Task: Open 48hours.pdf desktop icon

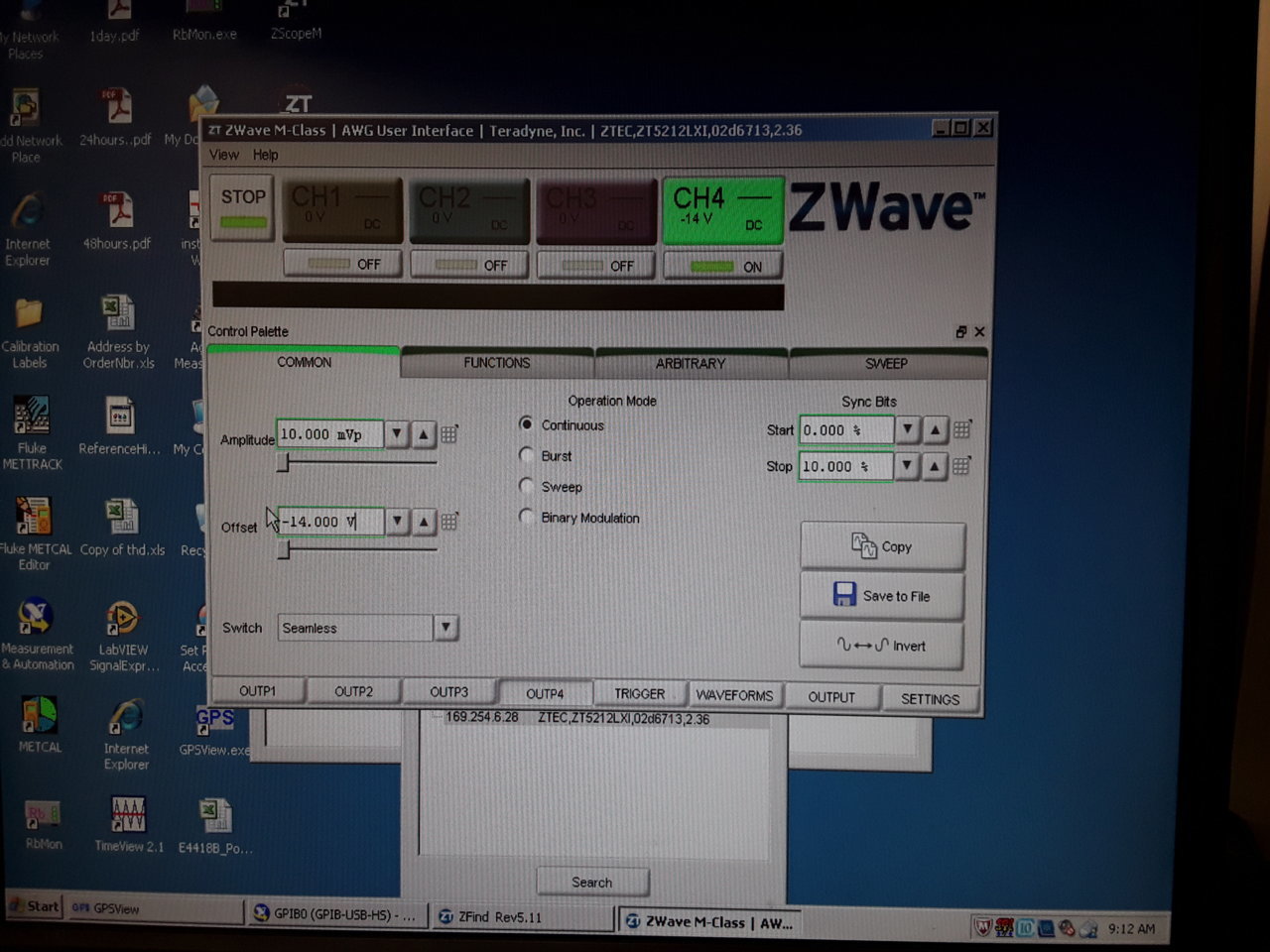Action: point(117,222)
